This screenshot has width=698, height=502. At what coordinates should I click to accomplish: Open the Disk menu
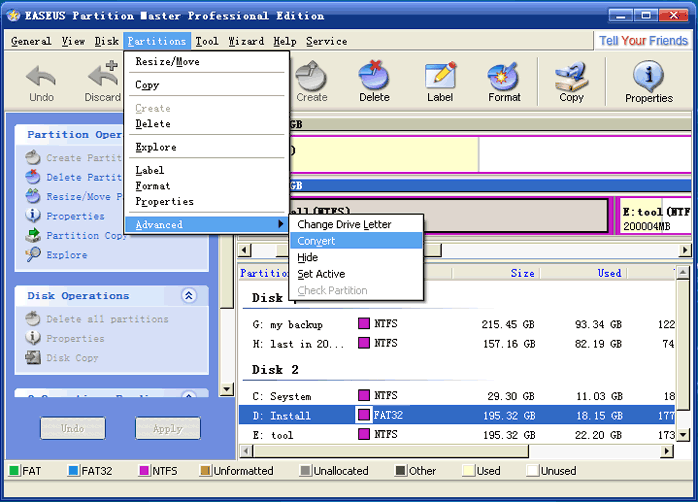pyautogui.click(x=107, y=41)
